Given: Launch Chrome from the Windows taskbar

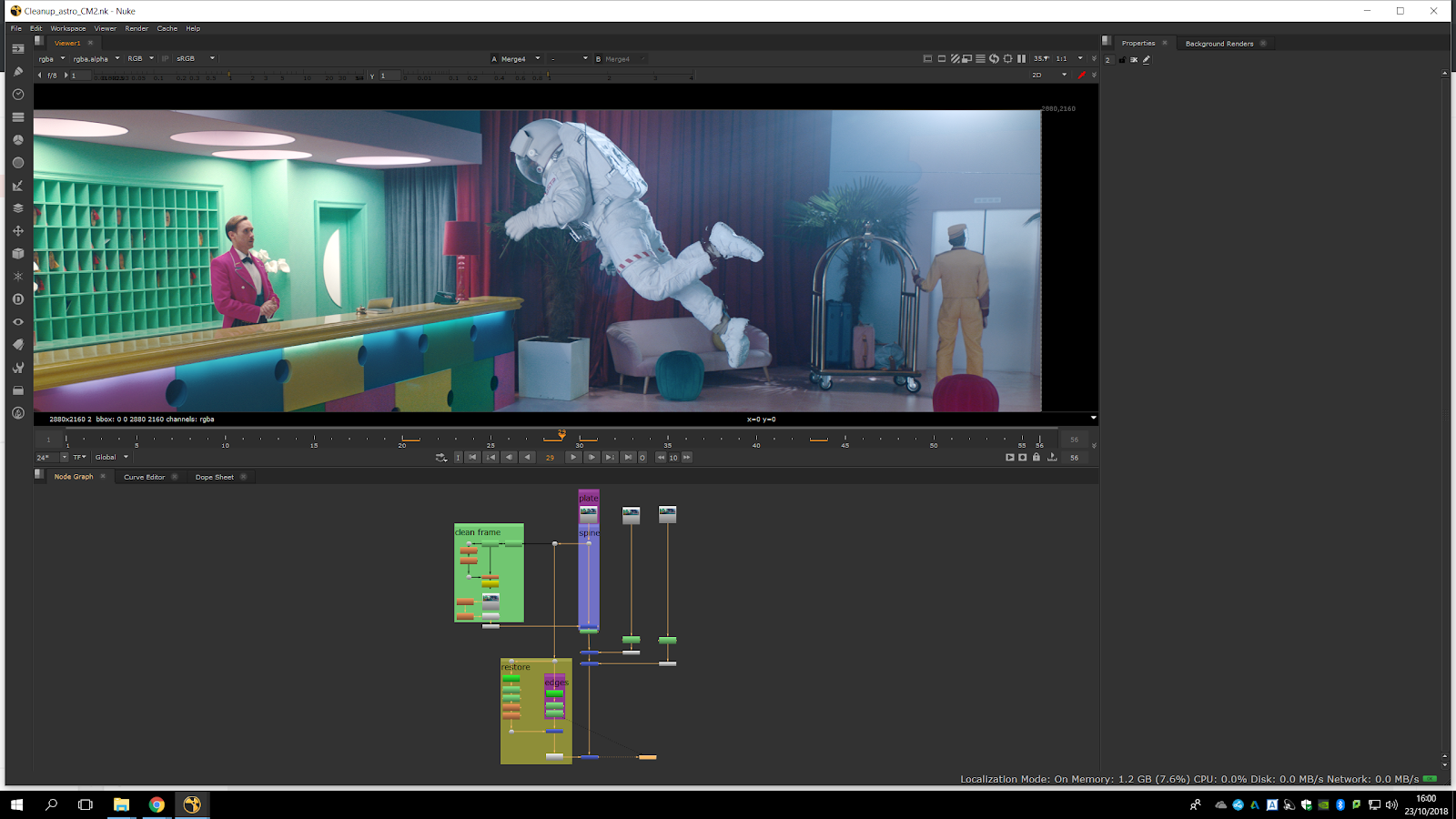Looking at the screenshot, I should pyautogui.click(x=157, y=804).
